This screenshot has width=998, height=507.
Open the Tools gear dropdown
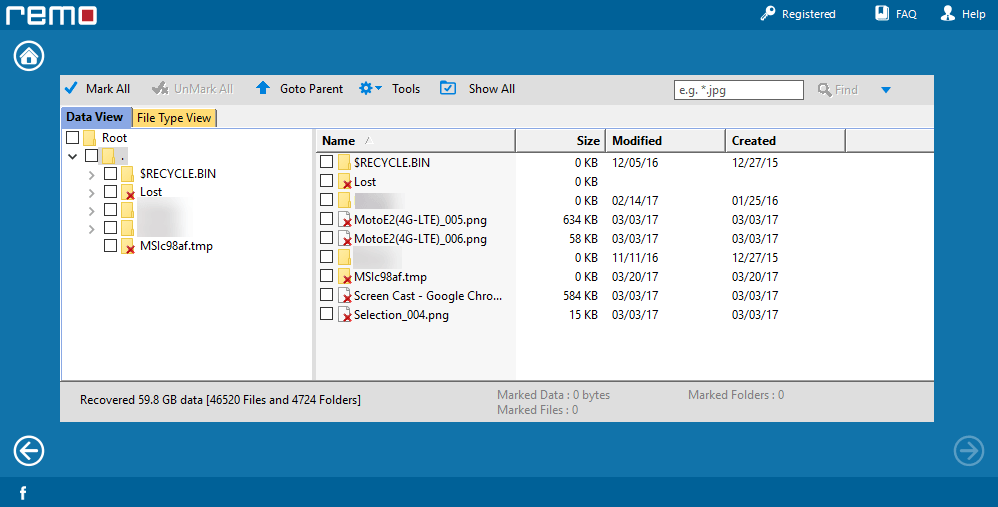pos(370,88)
